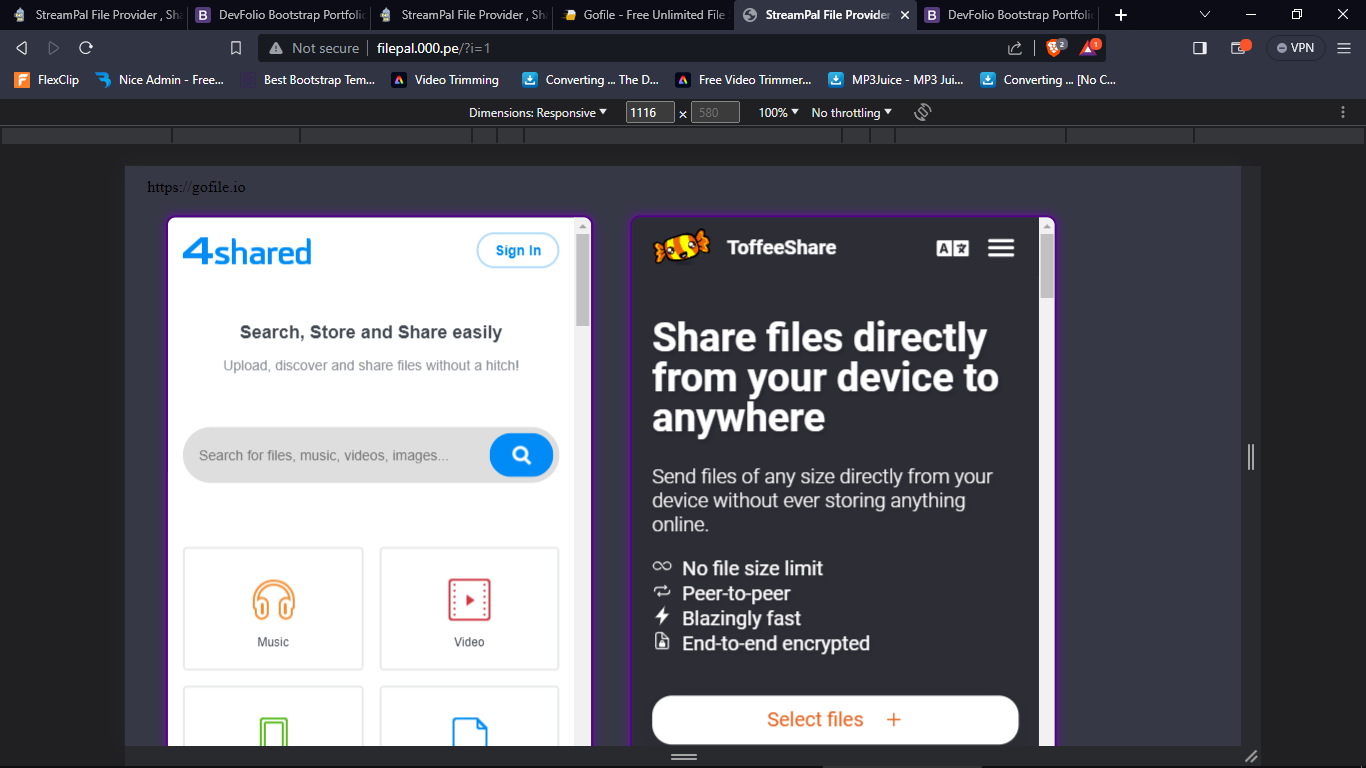Click the ToffeeShare candy logo
This screenshot has width=1366, height=768.
(682, 247)
